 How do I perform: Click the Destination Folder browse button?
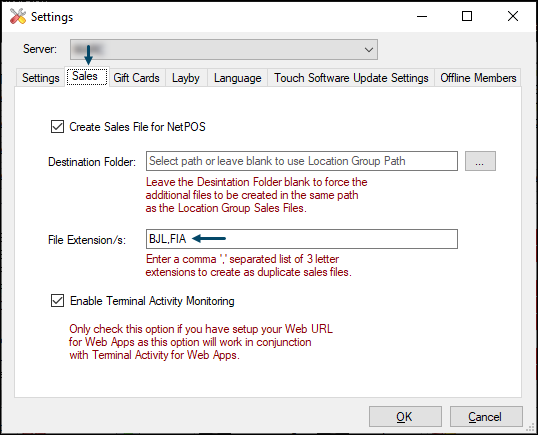click(480, 161)
